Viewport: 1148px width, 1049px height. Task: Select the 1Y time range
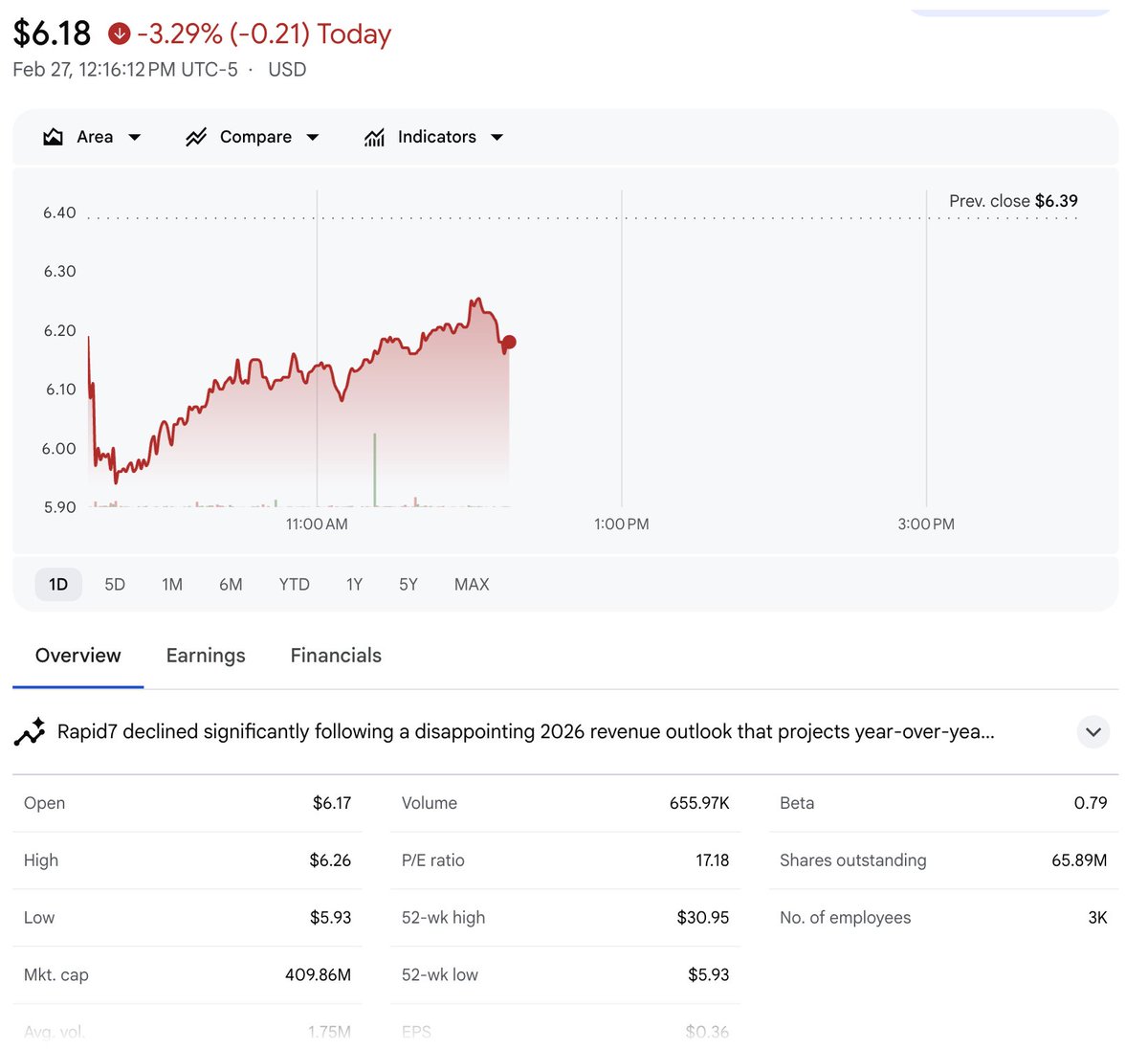tap(354, 584)
